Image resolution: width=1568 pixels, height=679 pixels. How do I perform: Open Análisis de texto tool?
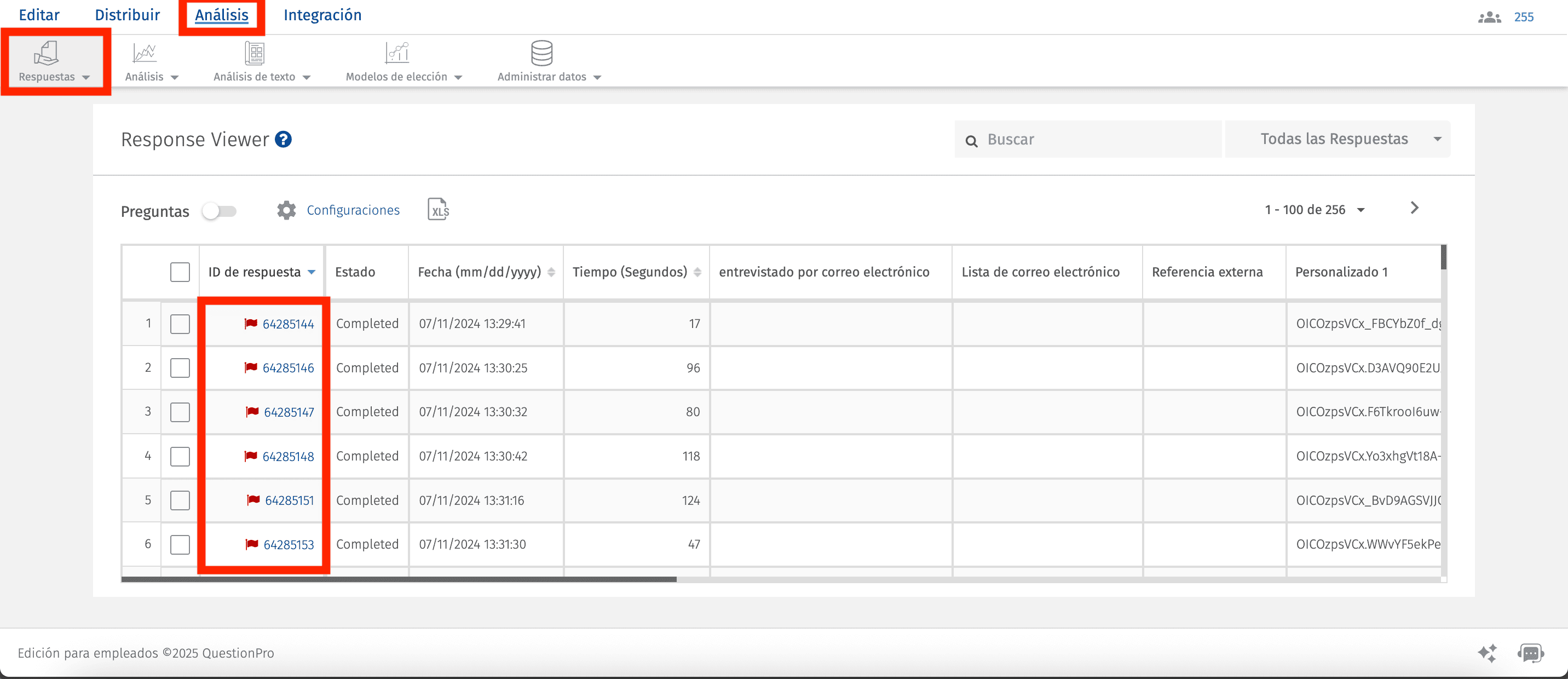coord(255,53)
